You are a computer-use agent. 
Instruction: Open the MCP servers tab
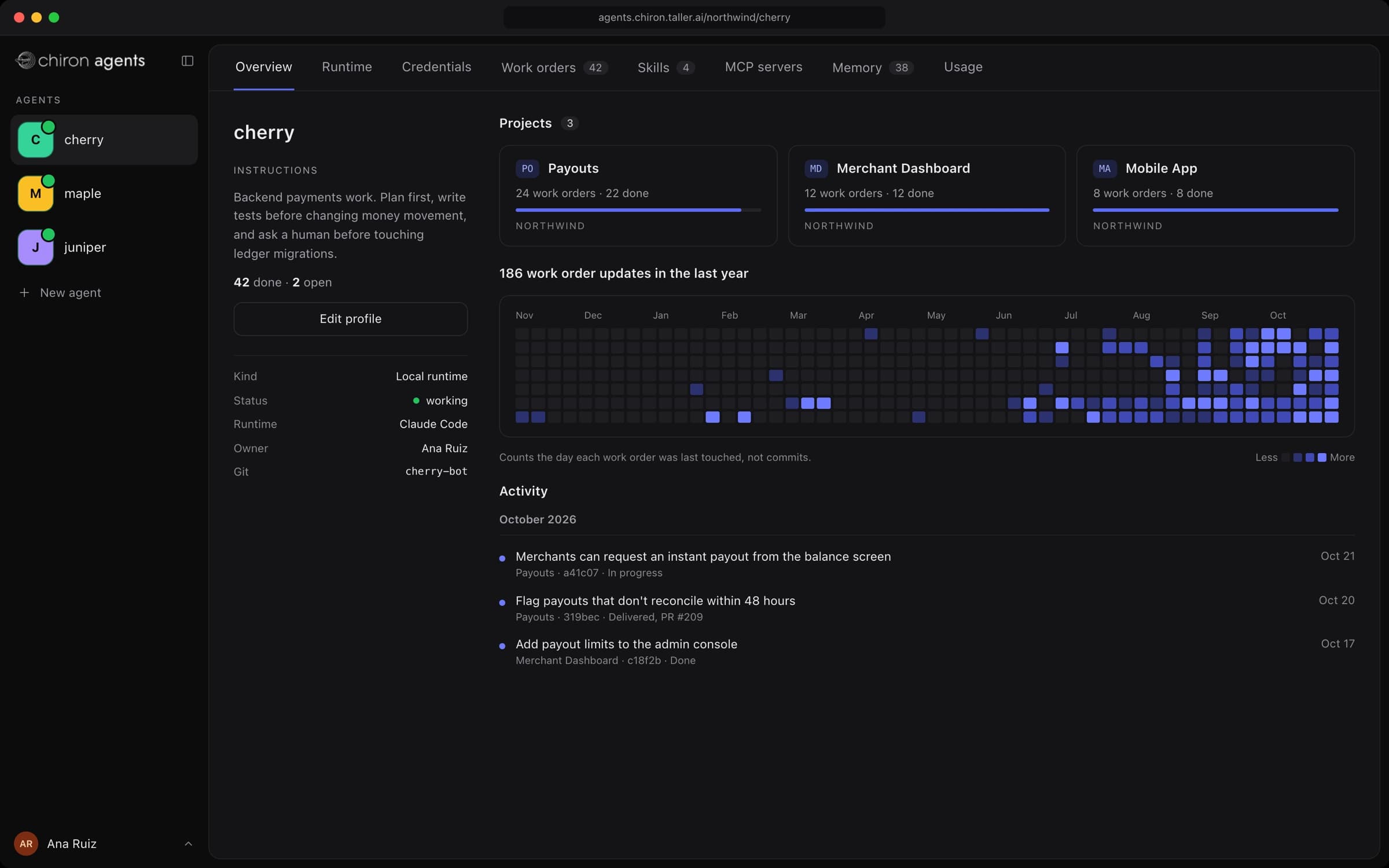763,67
